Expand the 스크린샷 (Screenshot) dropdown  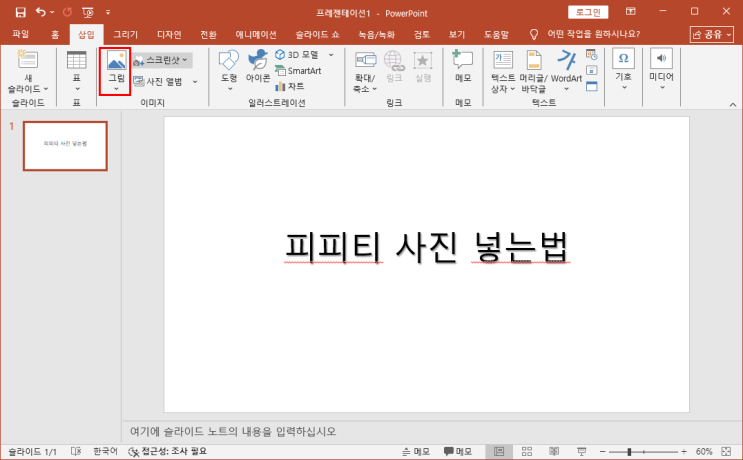tap(185, 60)
